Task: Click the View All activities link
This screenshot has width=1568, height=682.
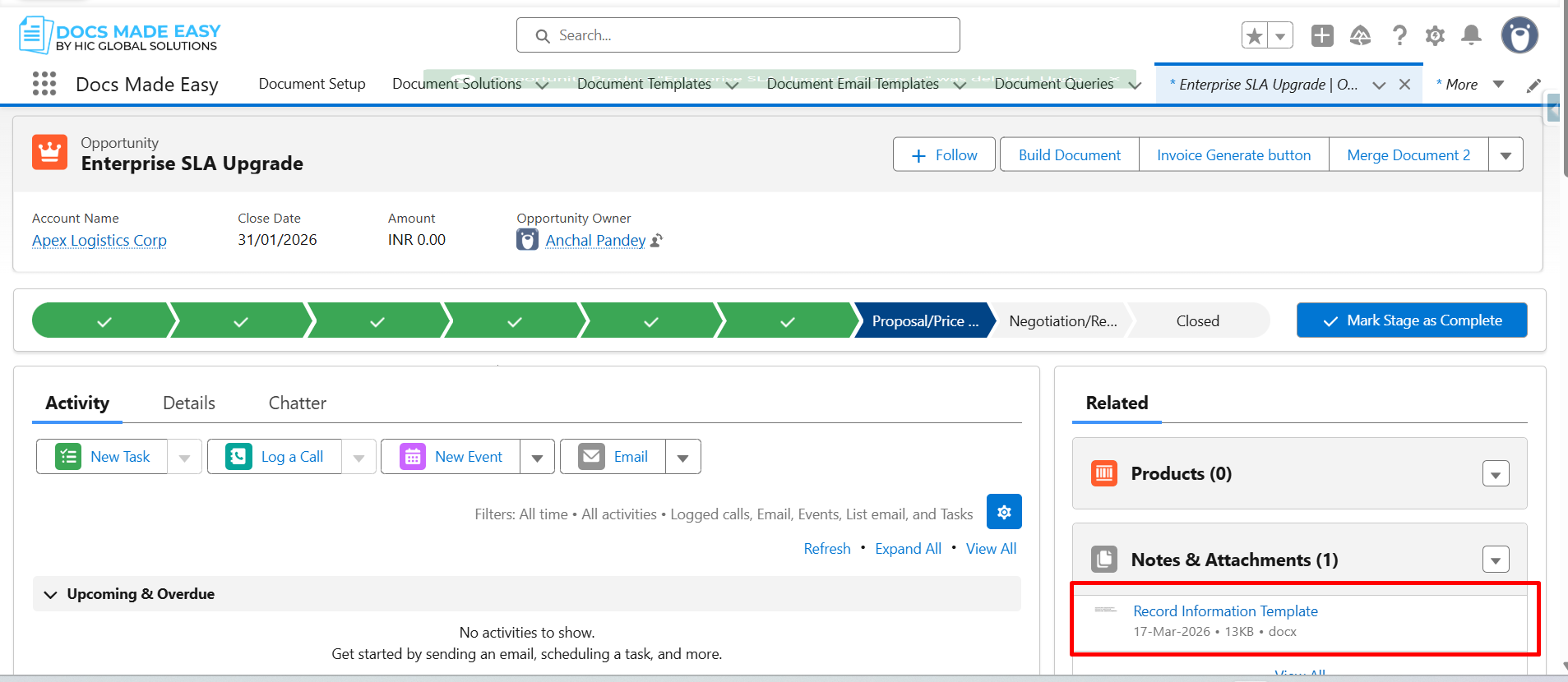Action: pos(991,549)
